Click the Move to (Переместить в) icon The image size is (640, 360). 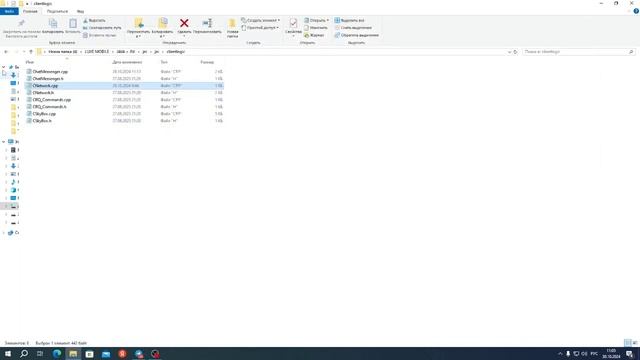[138, 23]
